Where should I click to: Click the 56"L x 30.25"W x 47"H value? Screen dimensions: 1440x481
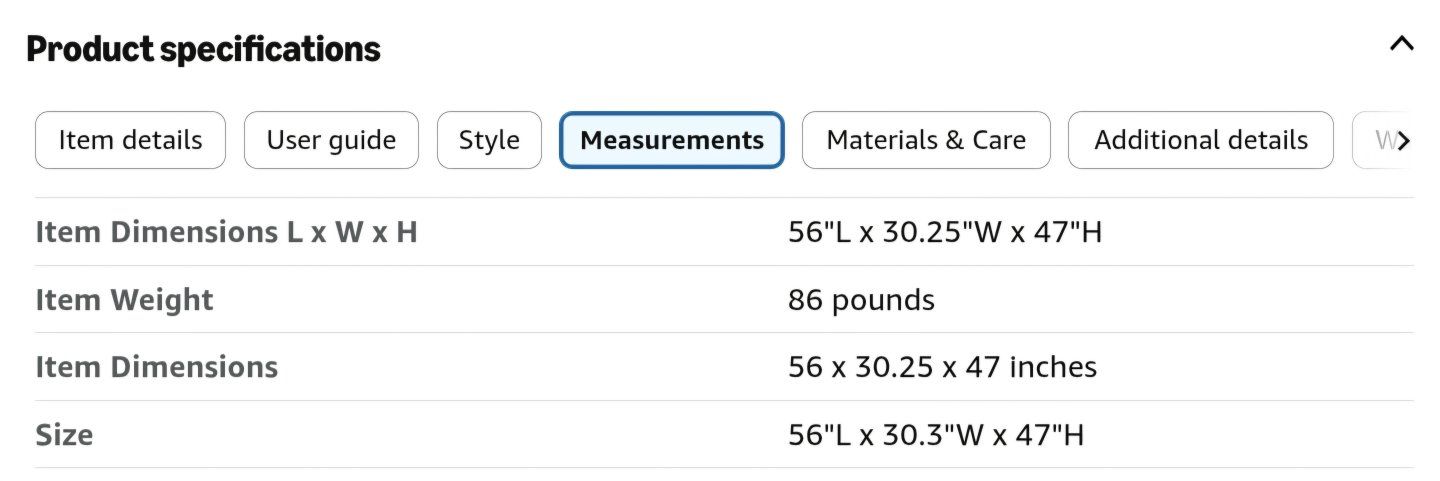tap(945, 232)
